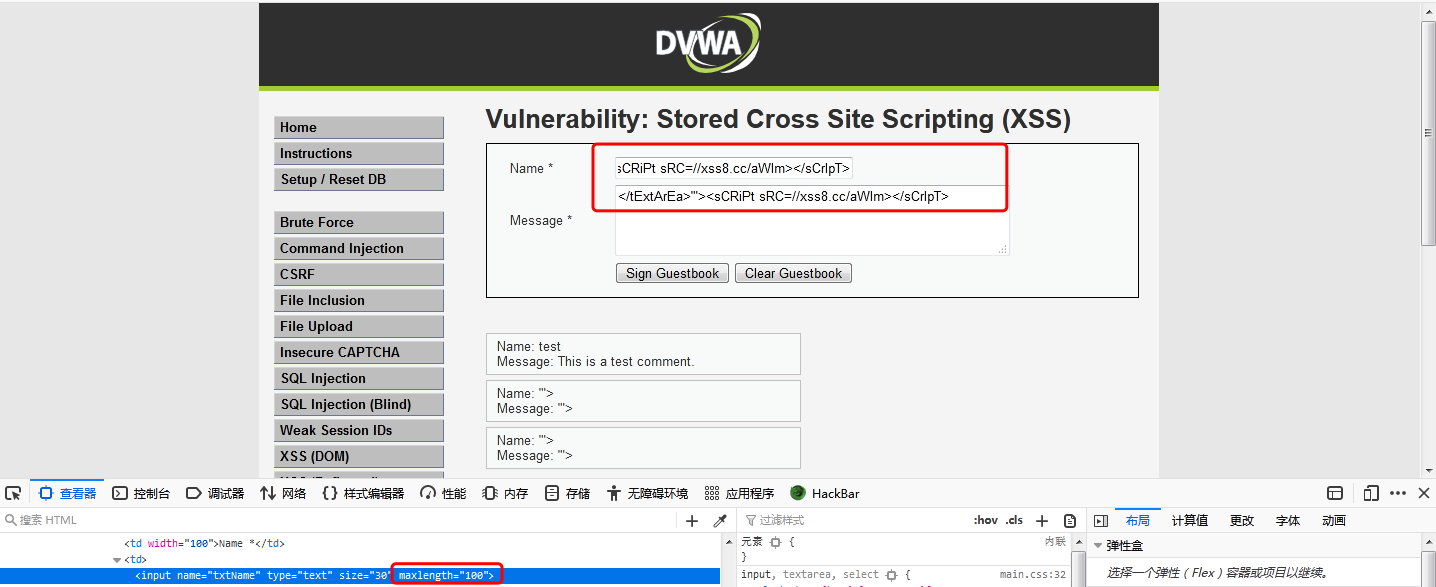Switch to the 内存 Memory tab
The image size is (1436, 587).
tap(505, 493)
